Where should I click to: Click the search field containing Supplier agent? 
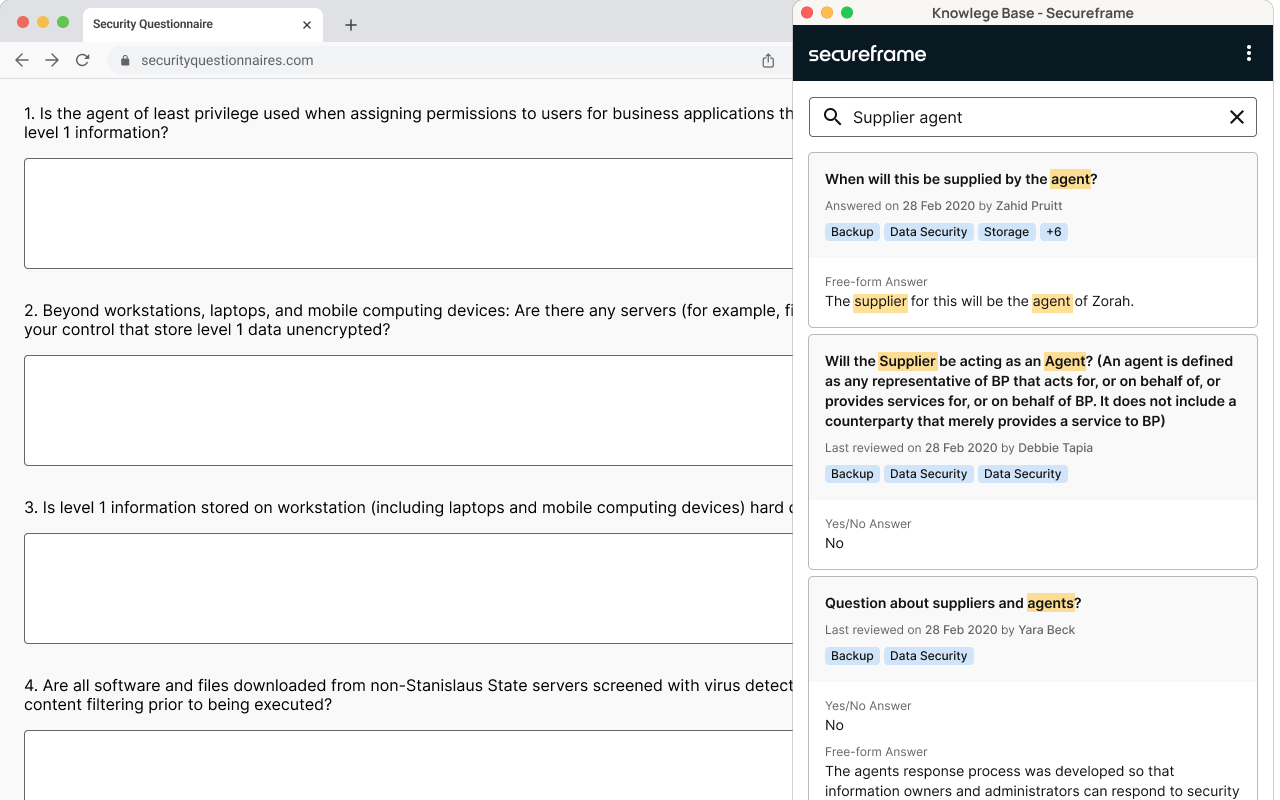1000,117
